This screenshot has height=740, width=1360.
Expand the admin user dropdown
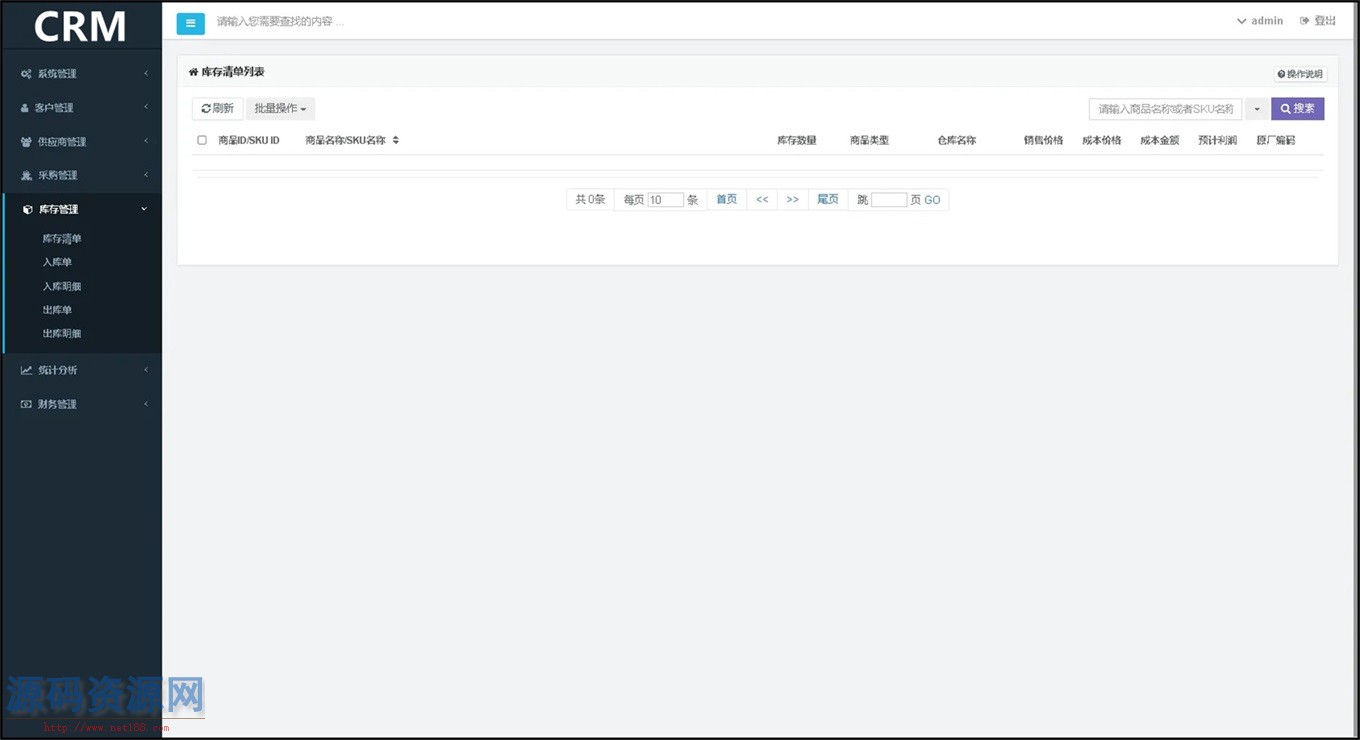(1260, 20)
